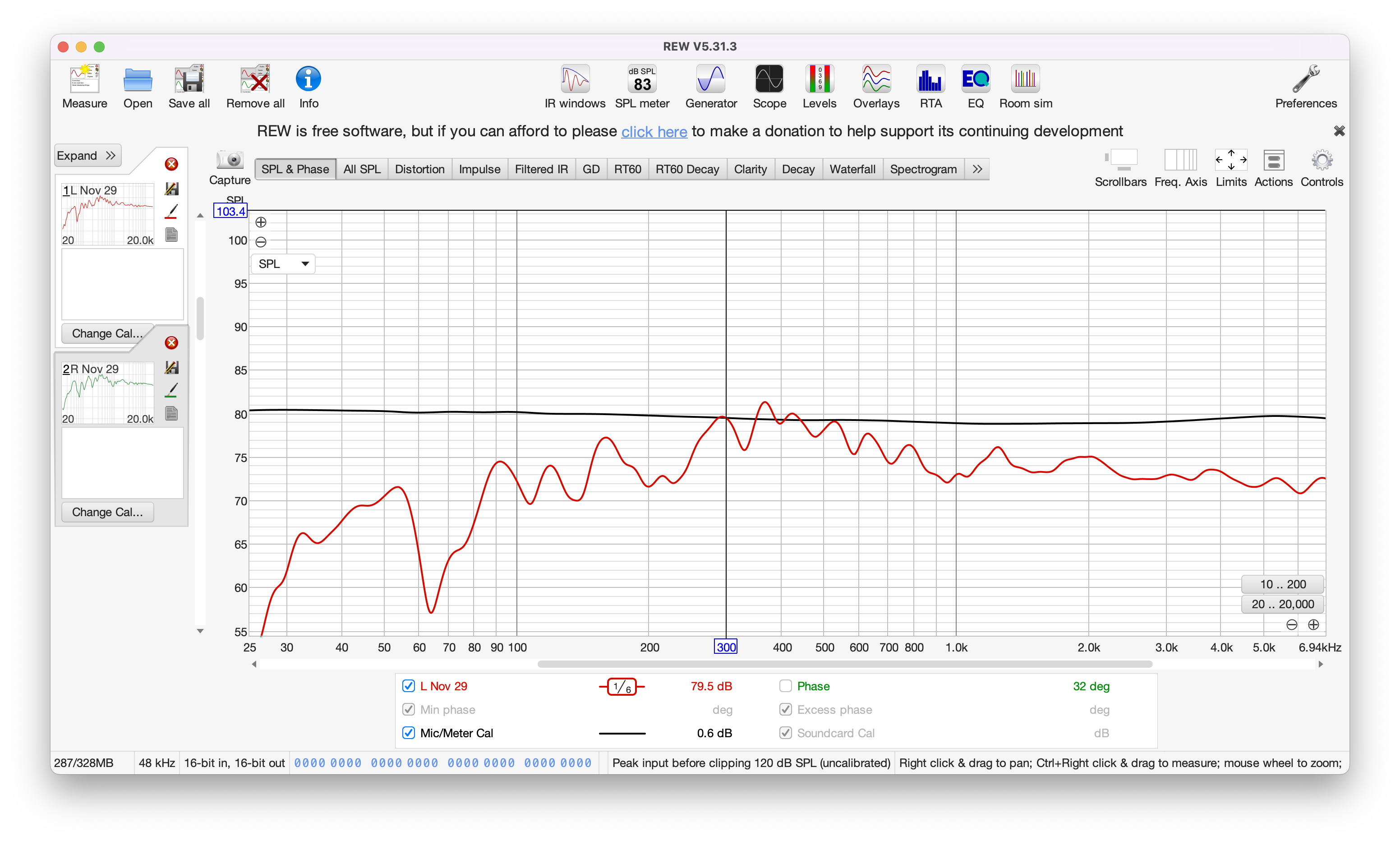Screen dimensions: 1400x841
Task: Enable the Phase trace checkbox
Action: 786,686
